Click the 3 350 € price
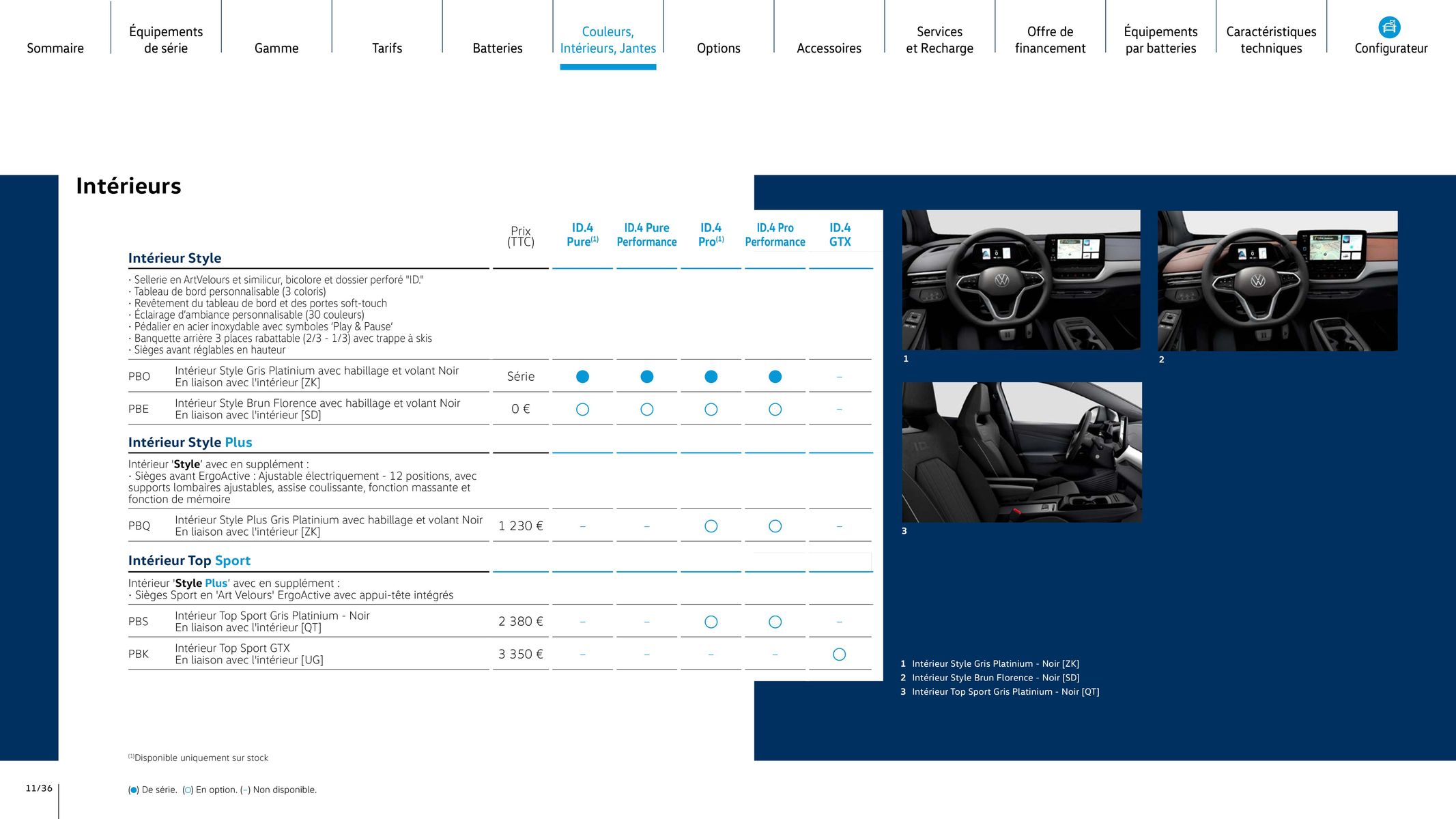Screen dimensions: 1456x819 521,654
